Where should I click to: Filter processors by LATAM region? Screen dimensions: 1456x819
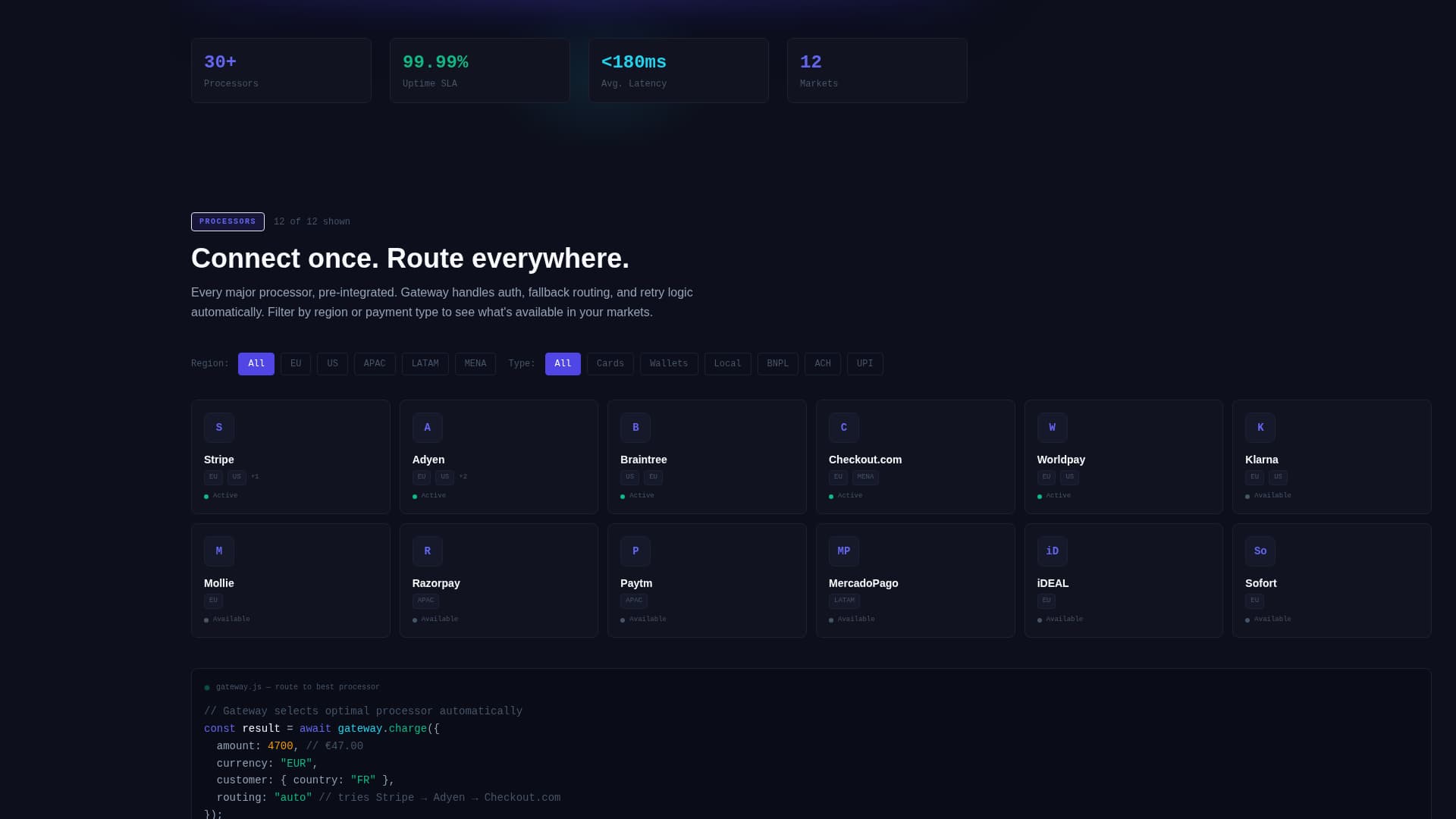coord(425,364)
